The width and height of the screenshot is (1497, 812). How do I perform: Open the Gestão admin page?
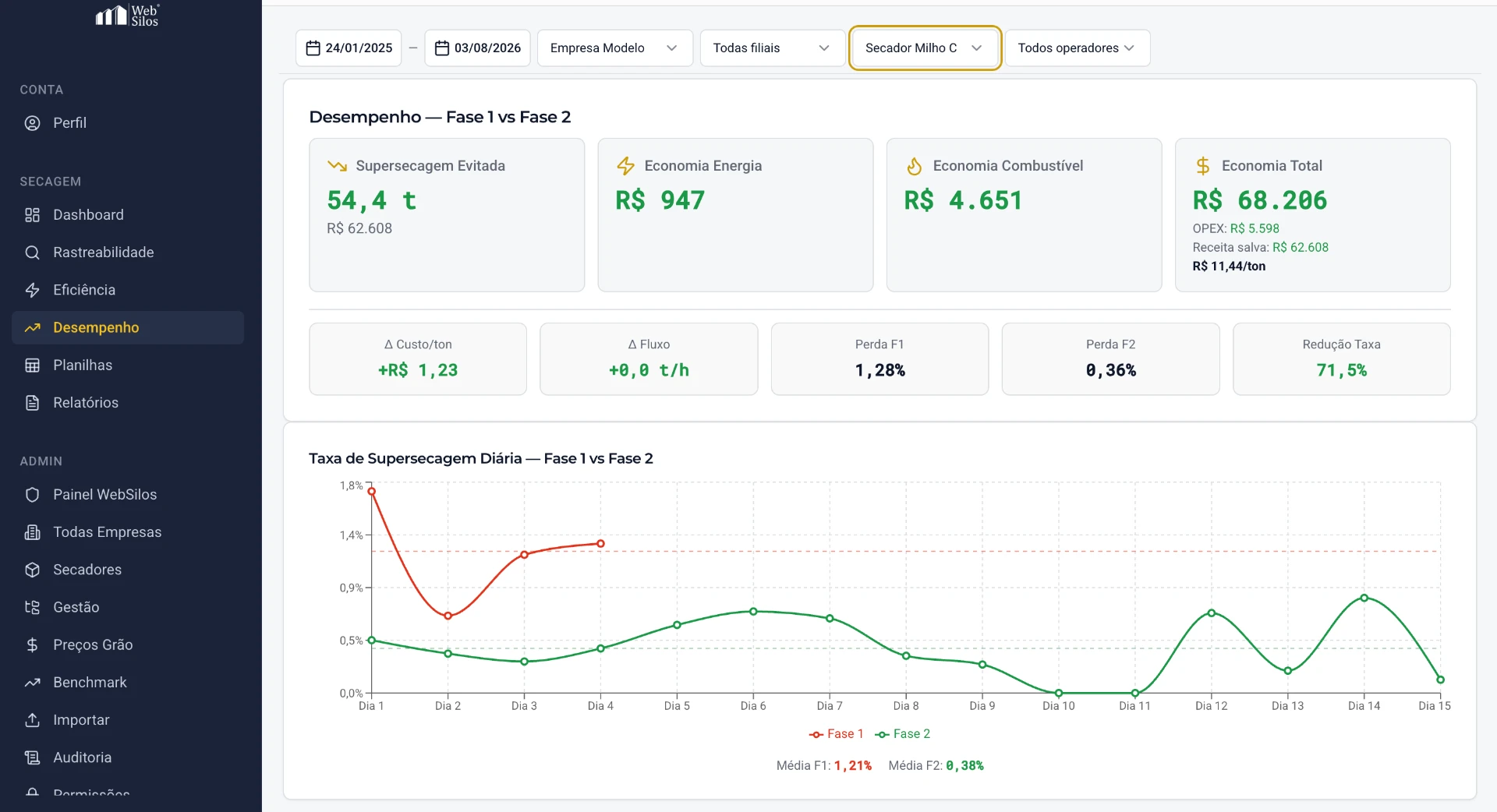click(128, 607)
